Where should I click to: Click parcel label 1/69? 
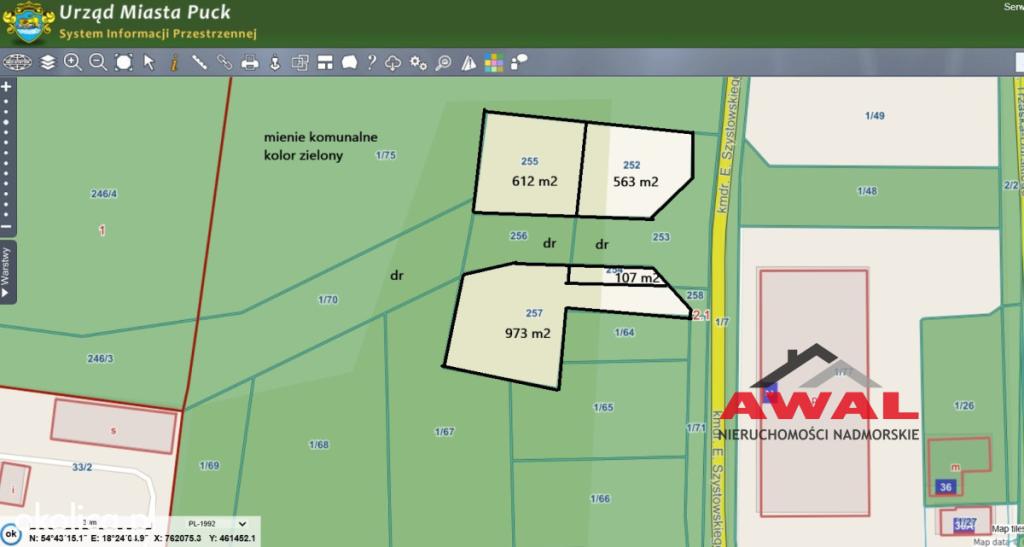click(209, 465)
